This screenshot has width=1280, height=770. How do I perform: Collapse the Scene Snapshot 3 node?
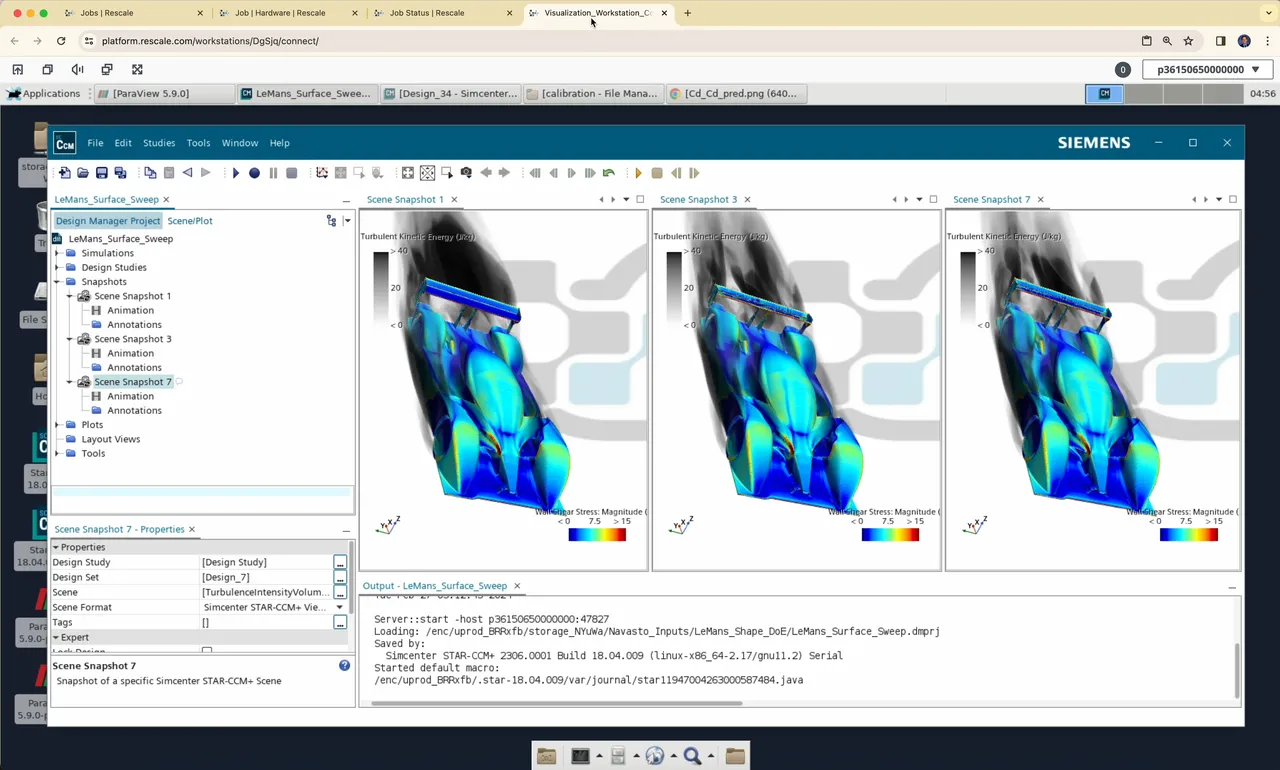(x=70, y=339)
